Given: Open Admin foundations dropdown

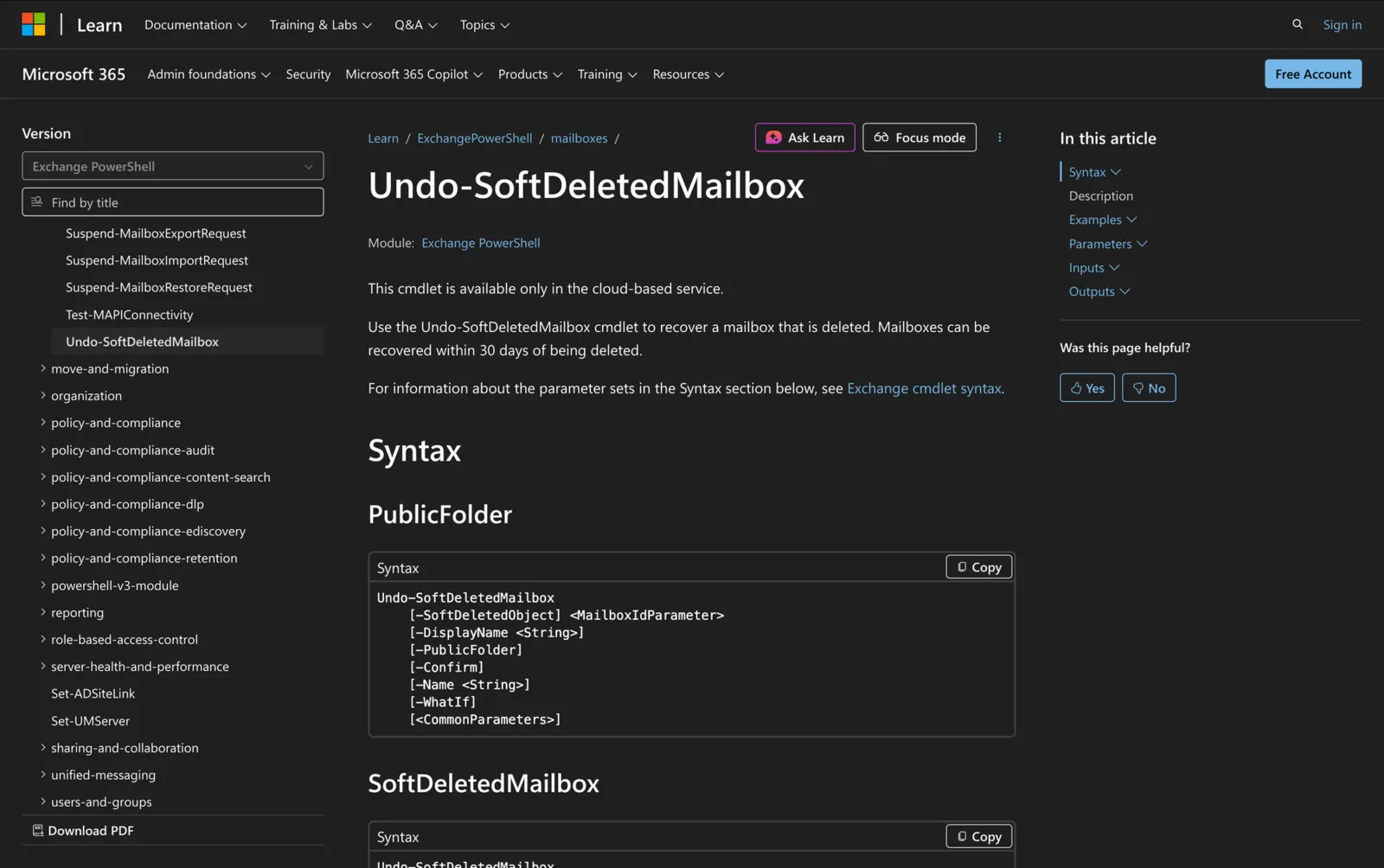Looking at the screenshot, I should tap(208, 74).
